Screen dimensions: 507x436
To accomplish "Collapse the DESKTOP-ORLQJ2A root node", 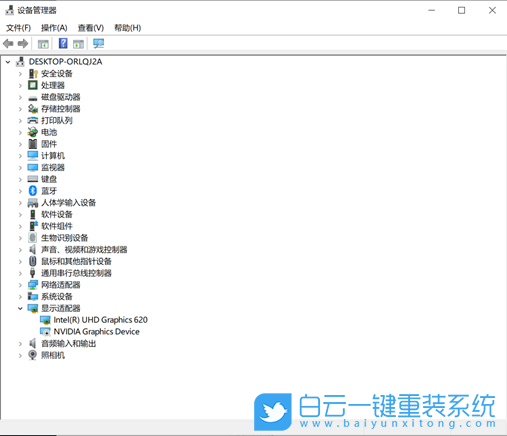I will pyautogui.click(x=8, y=62).
